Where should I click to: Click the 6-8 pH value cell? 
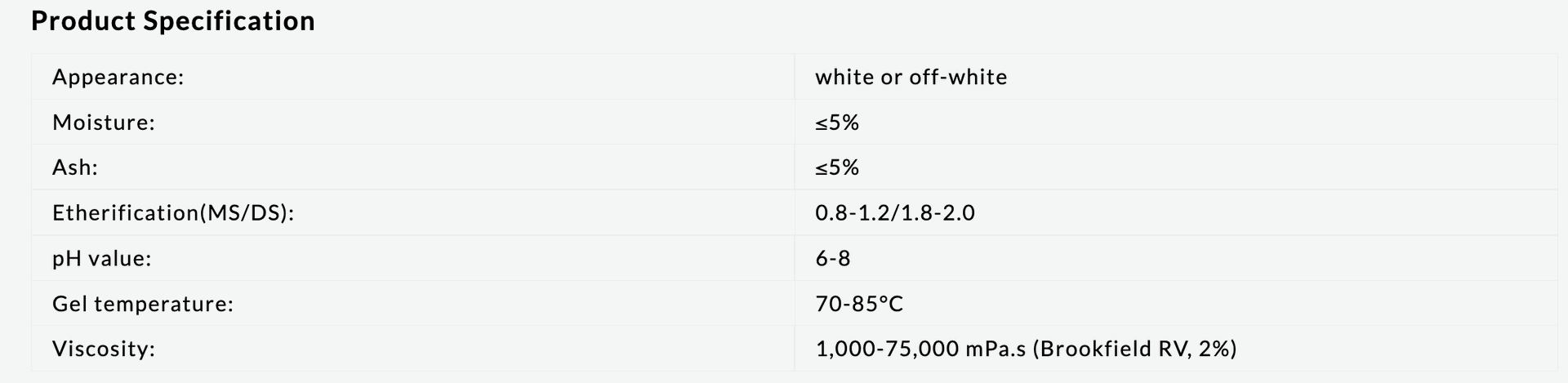click(1176, 258)
